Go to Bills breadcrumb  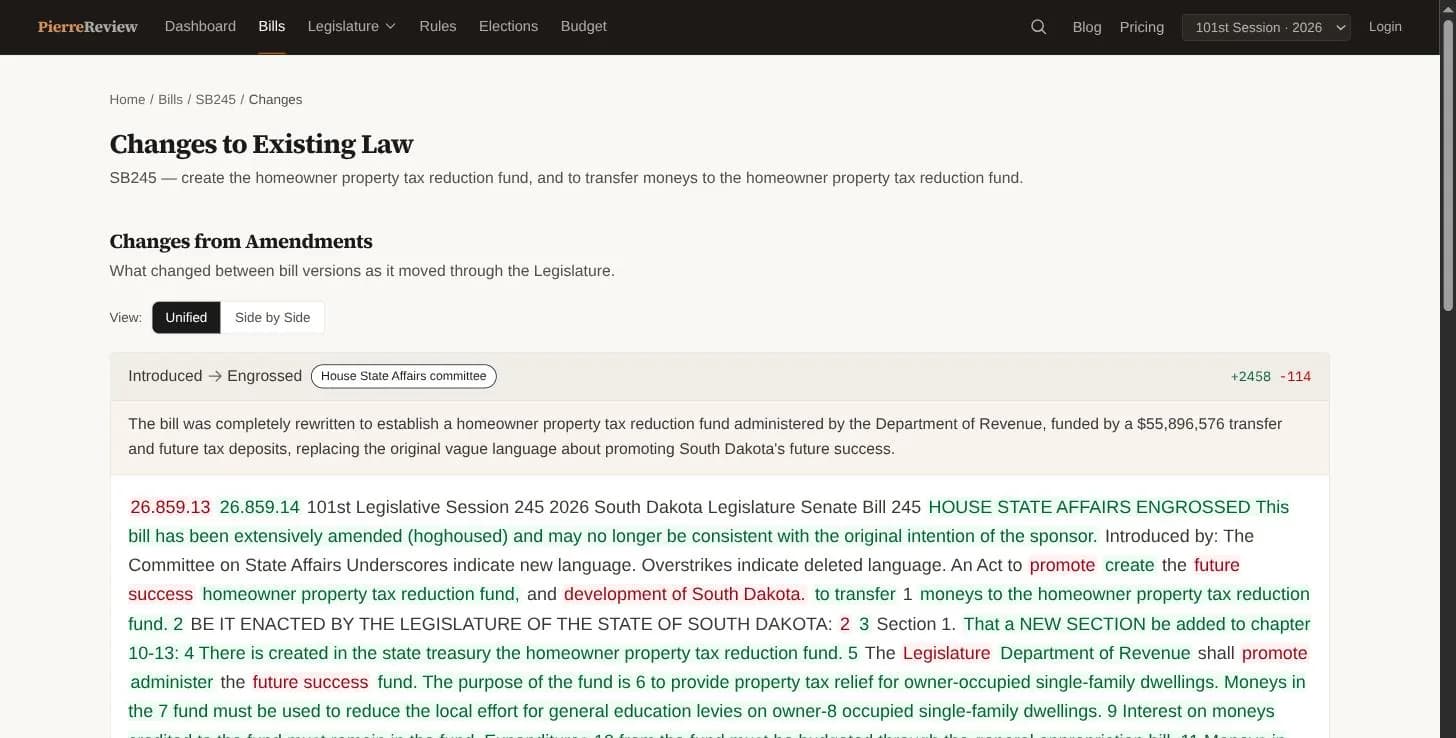170,99
